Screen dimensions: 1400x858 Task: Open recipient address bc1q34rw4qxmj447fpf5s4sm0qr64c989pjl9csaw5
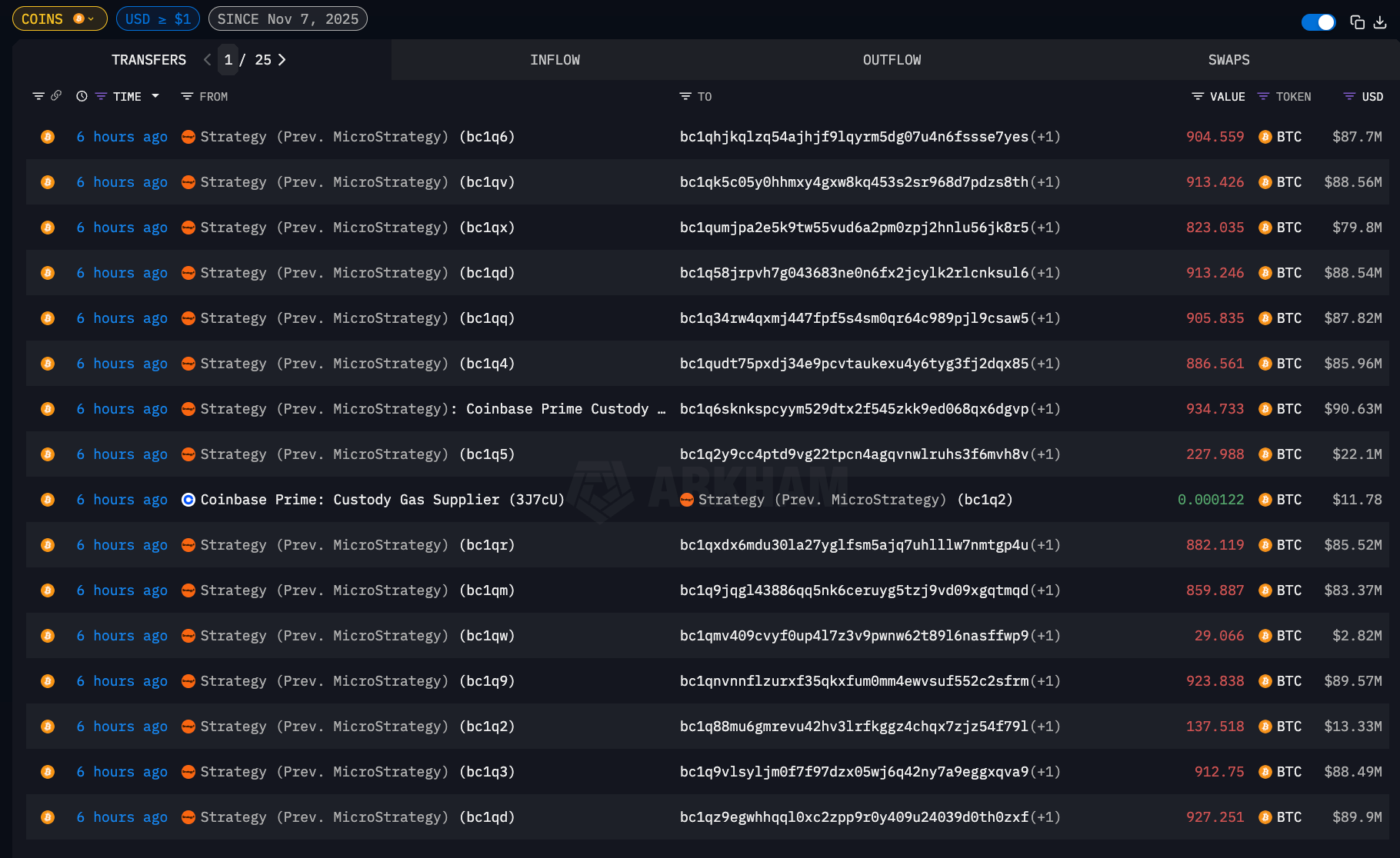[854, 318]
